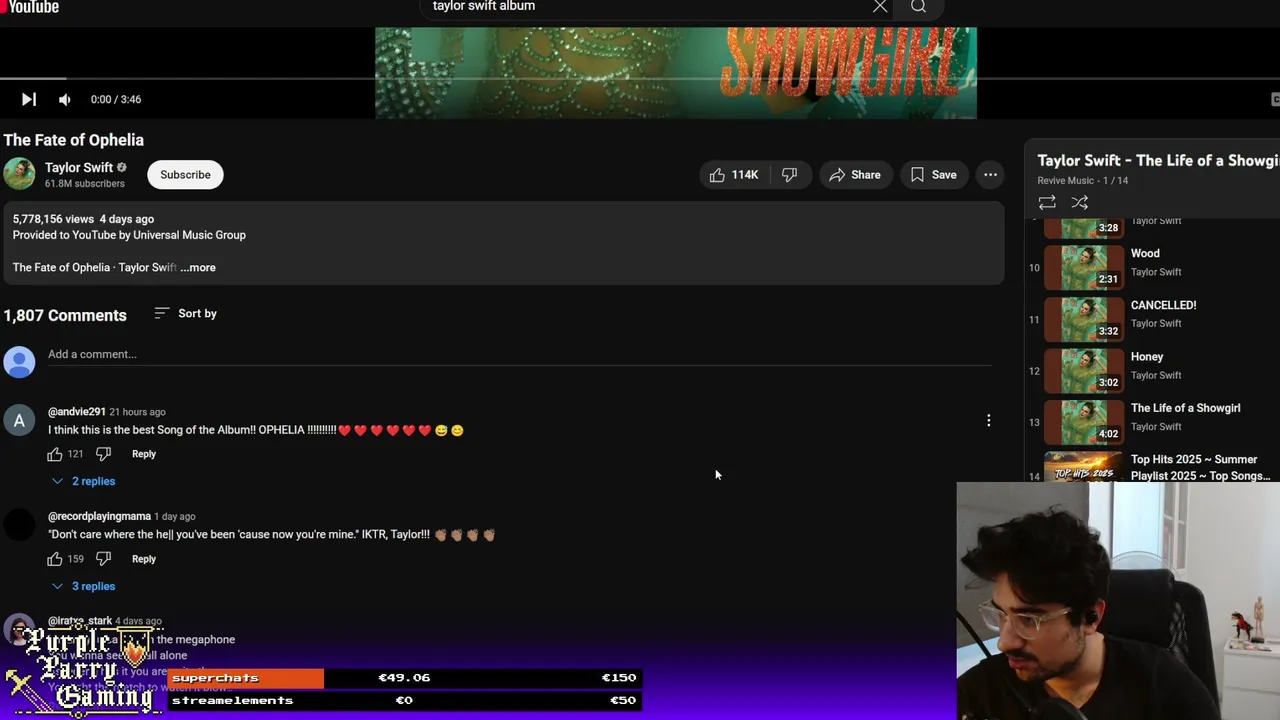This screenshot has height=720, width=1280.
Task: Click the @recordplayingmama avatar
Action: pos(19,526)
